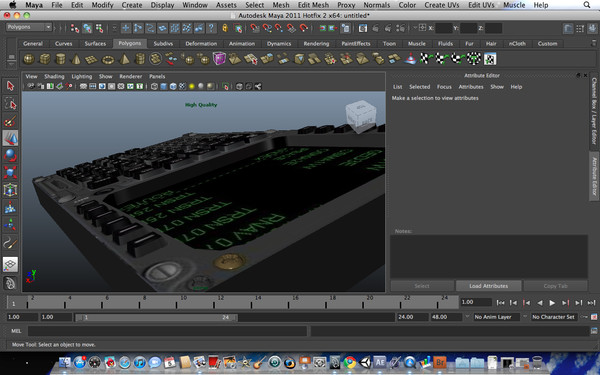This screenshot has width=600, height=375.
Task: Toggle the Channel Box / Layer Editor tab
Action: pyautogui.click(x=594, y=111)
